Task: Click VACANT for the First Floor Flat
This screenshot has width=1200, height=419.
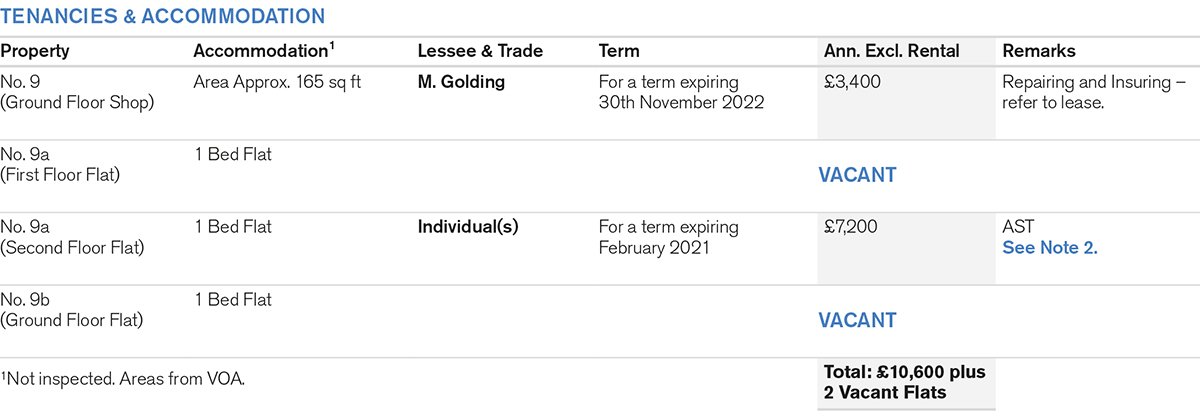Action: [x=857, y=175]
